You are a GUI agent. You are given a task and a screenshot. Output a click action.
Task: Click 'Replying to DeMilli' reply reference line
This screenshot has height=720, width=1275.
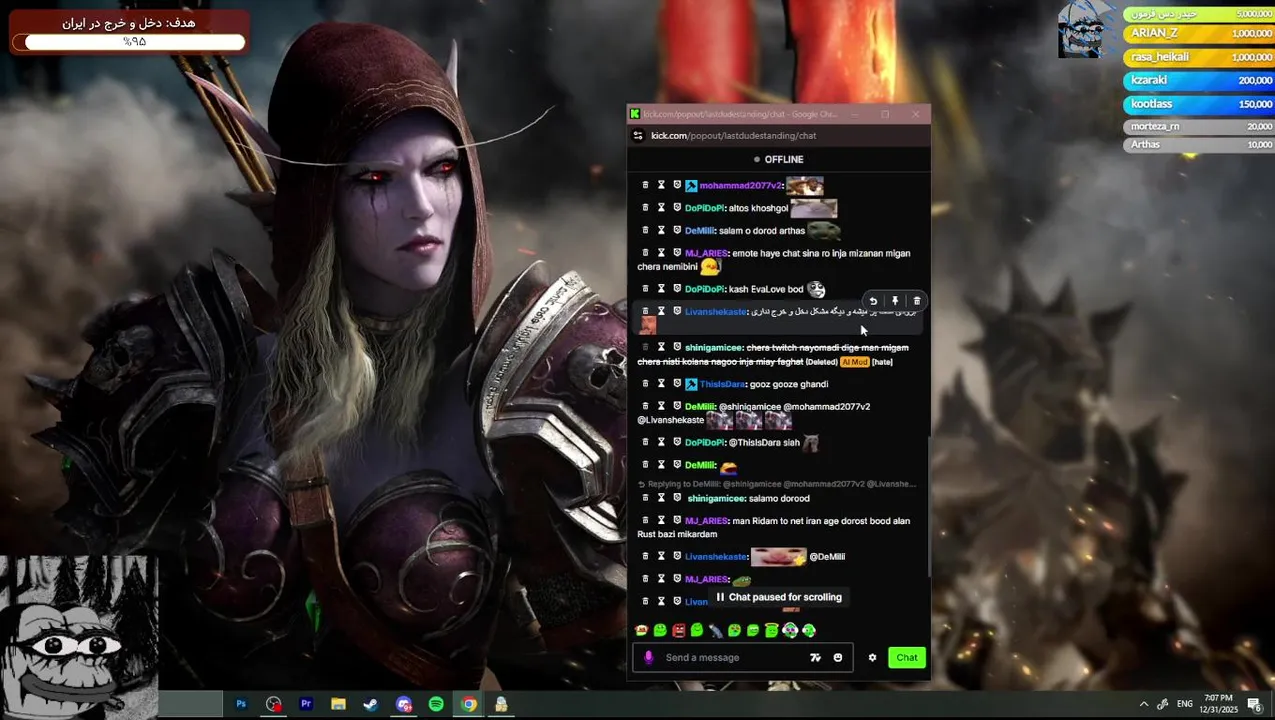tap(777, 484)
